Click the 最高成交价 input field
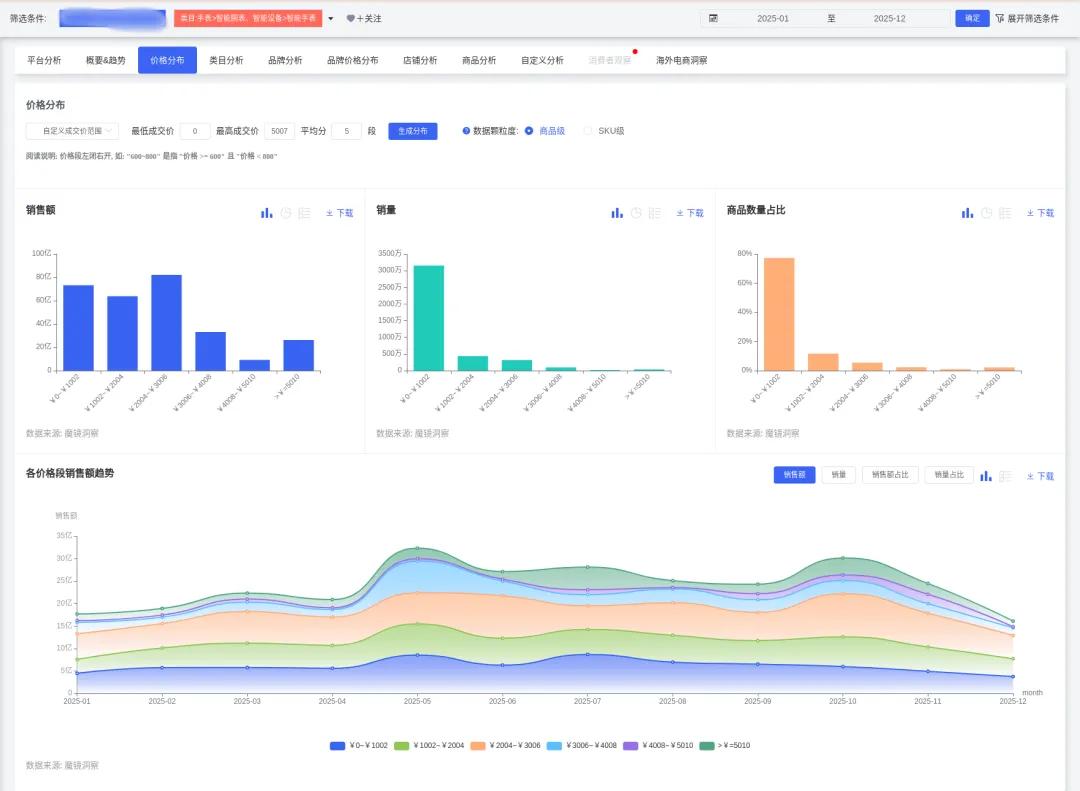The height and width of the screenshot is (791, 1080). [x=280, y=131]
